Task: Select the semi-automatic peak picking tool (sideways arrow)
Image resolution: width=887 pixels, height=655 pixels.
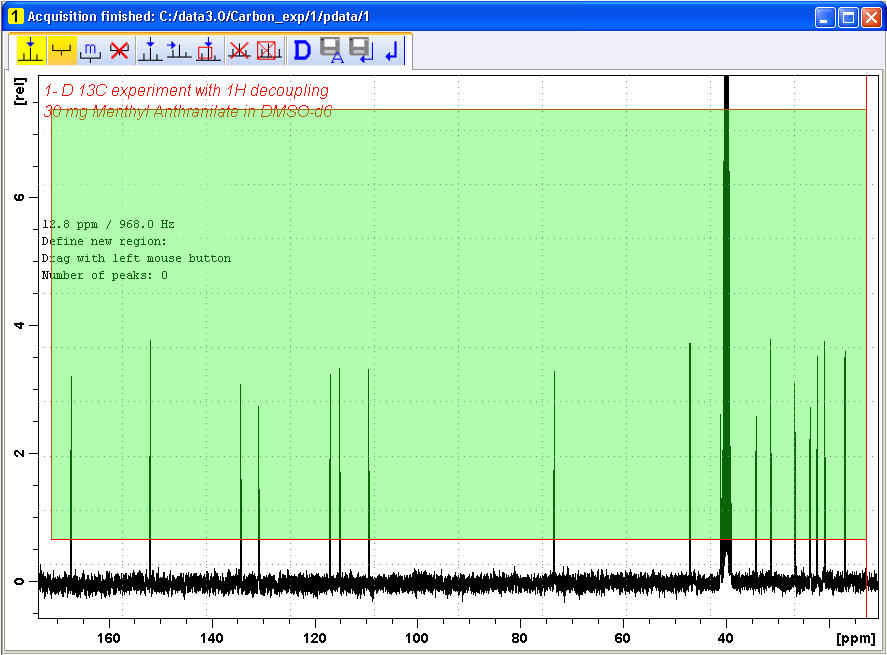Action: pyautogui.click(x=179, y=50)
